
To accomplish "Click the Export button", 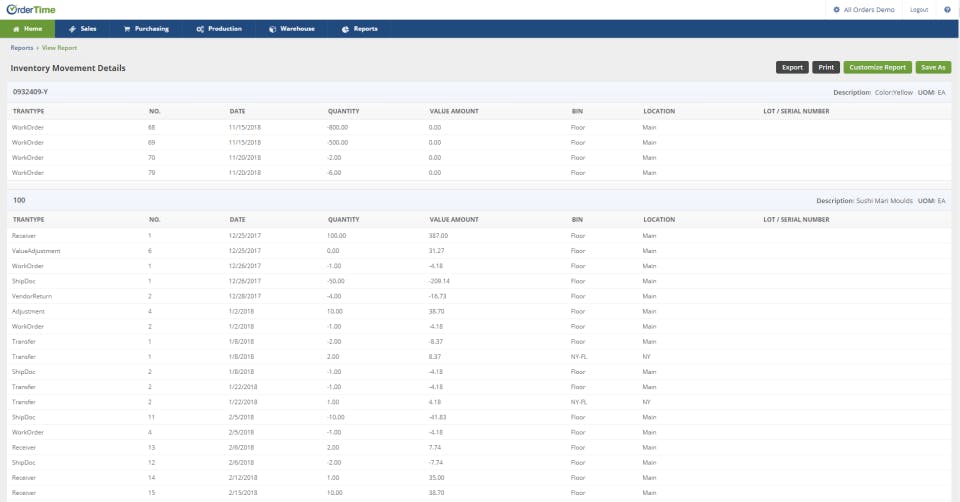I will pyautogui.click(x=792, y=67).
